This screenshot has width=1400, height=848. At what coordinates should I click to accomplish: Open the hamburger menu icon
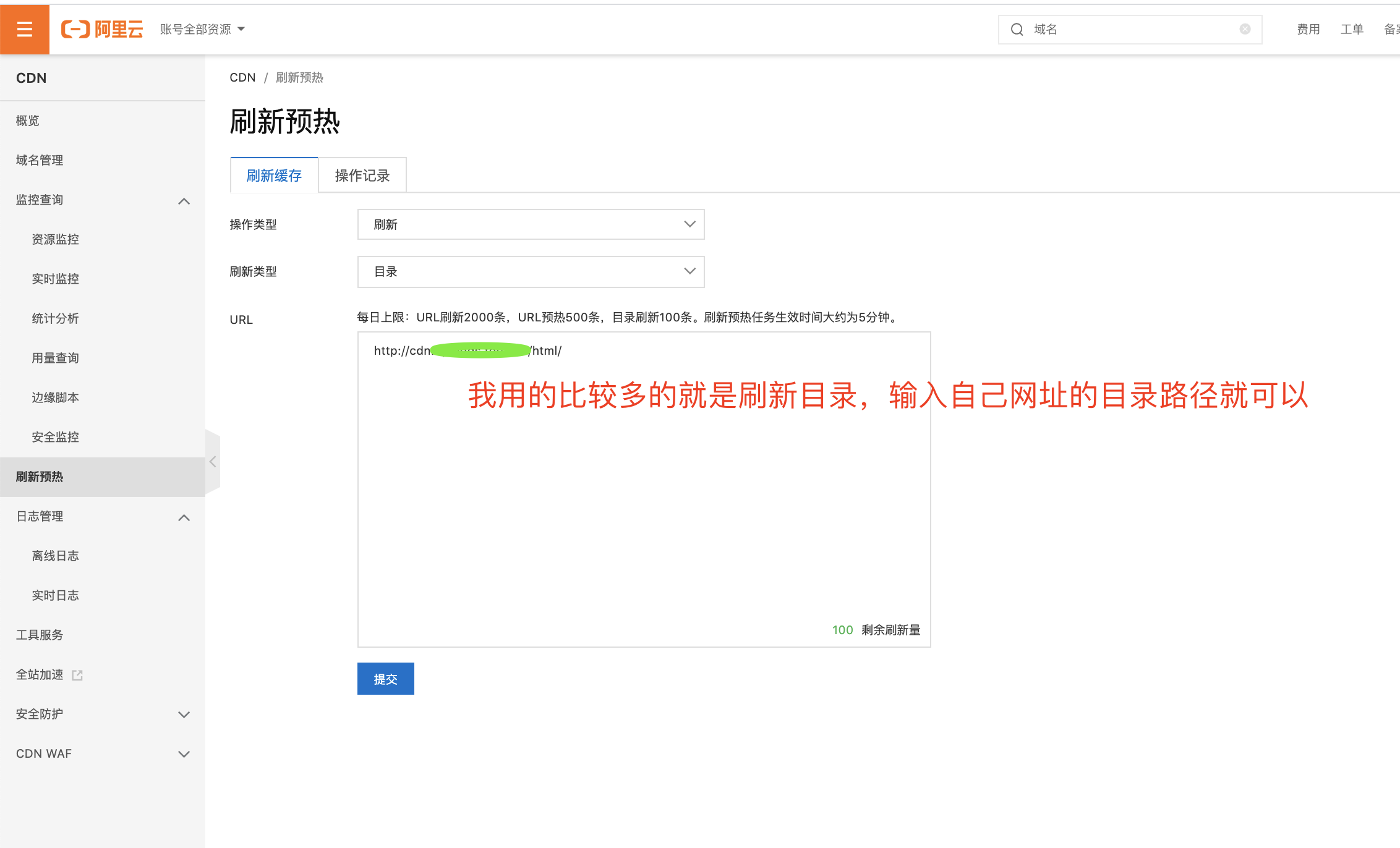pyautogui.click(x=25, y=29)
